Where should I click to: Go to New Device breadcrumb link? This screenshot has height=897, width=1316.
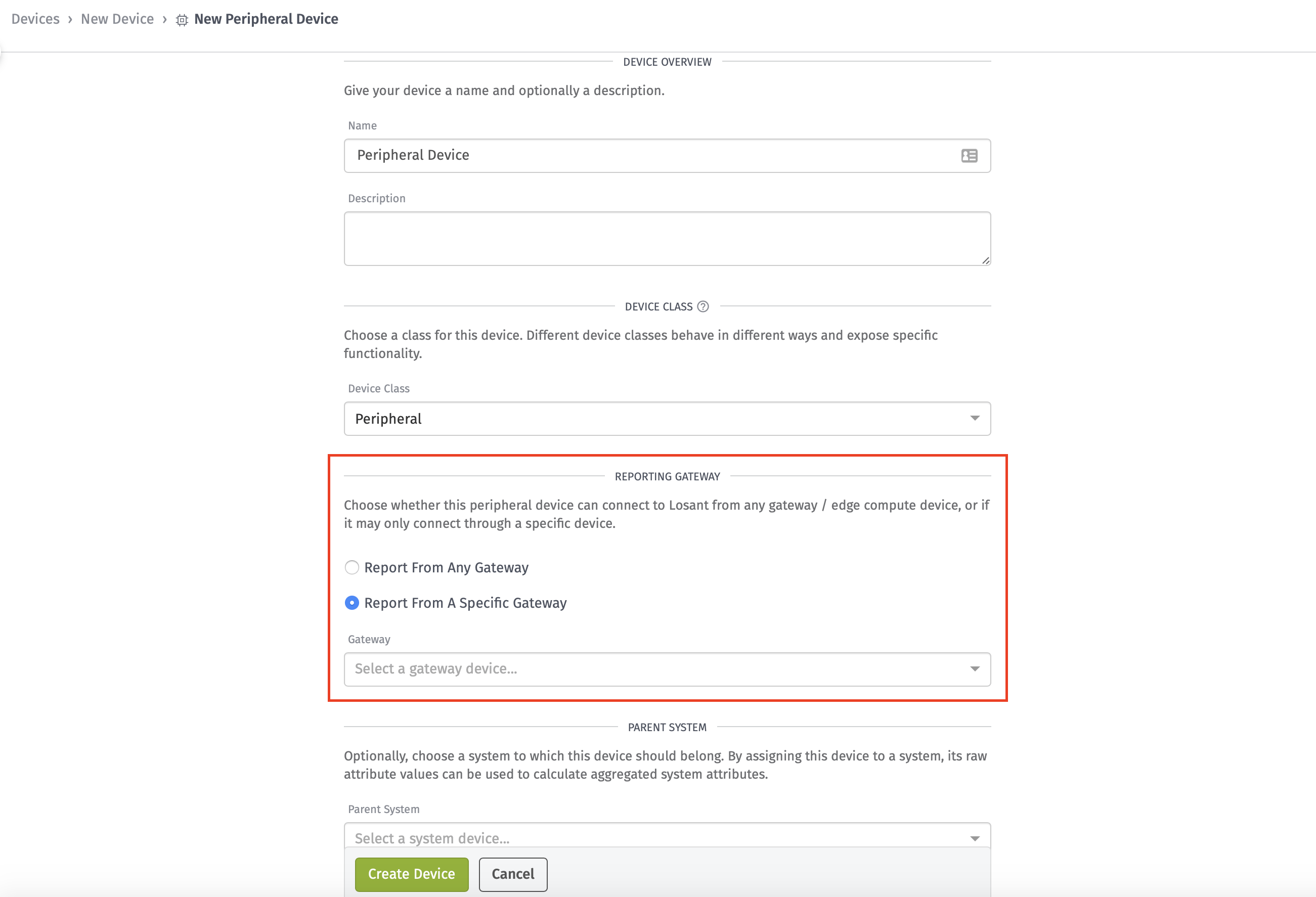(117, 19)
